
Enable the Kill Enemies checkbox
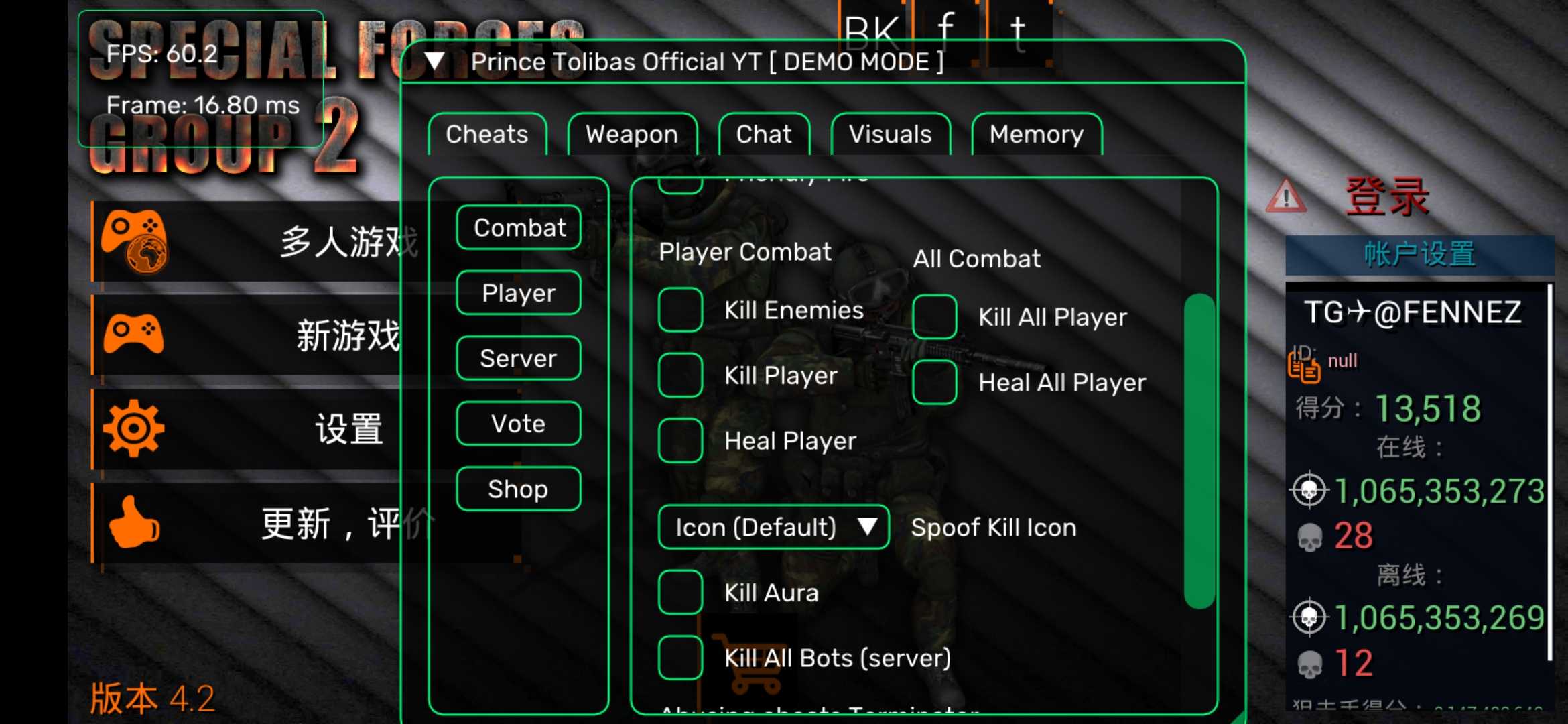680,310
